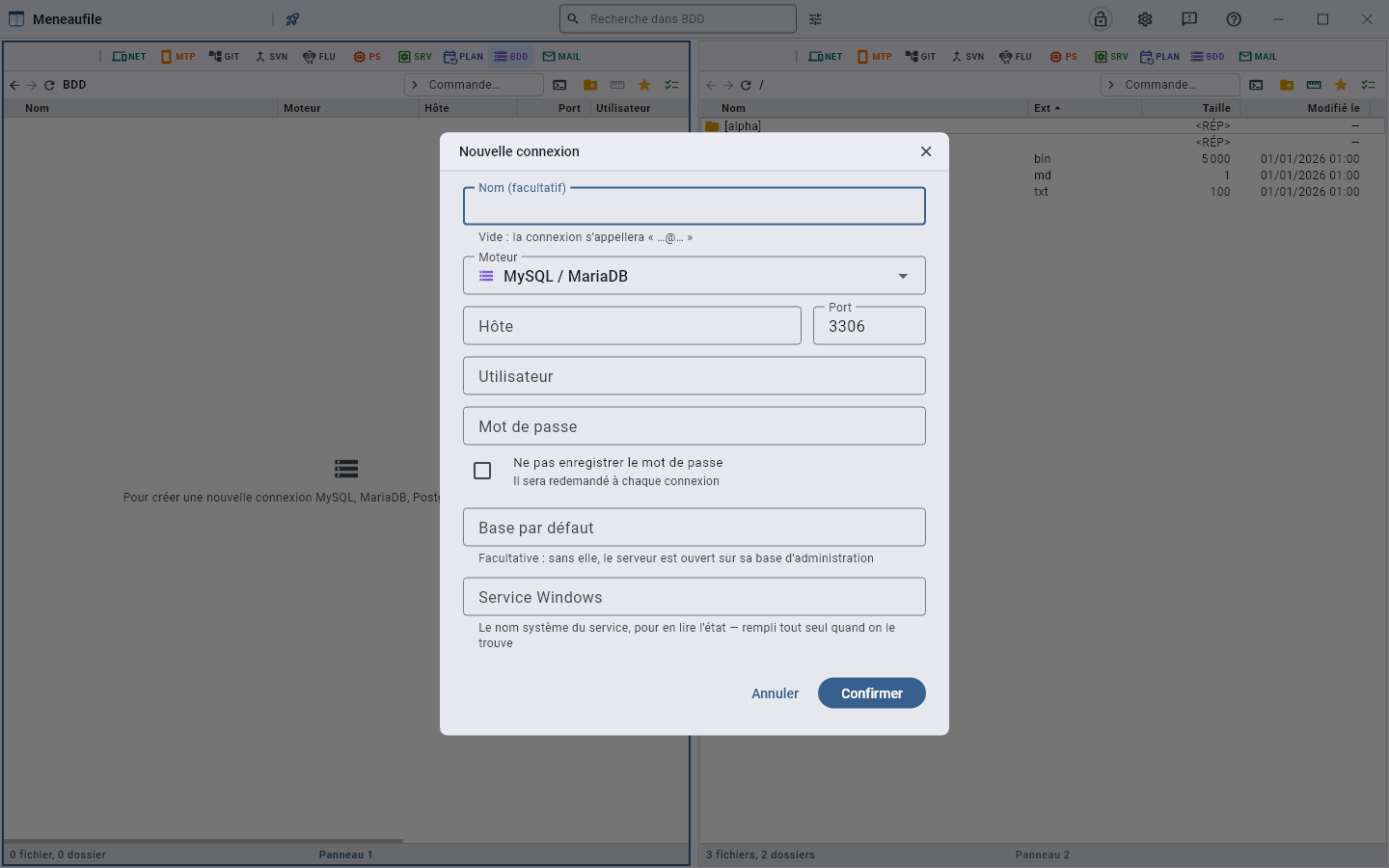Open the feedback icon in title bar
Screen dimensions: 1389x868
[x=1189, y=19]
